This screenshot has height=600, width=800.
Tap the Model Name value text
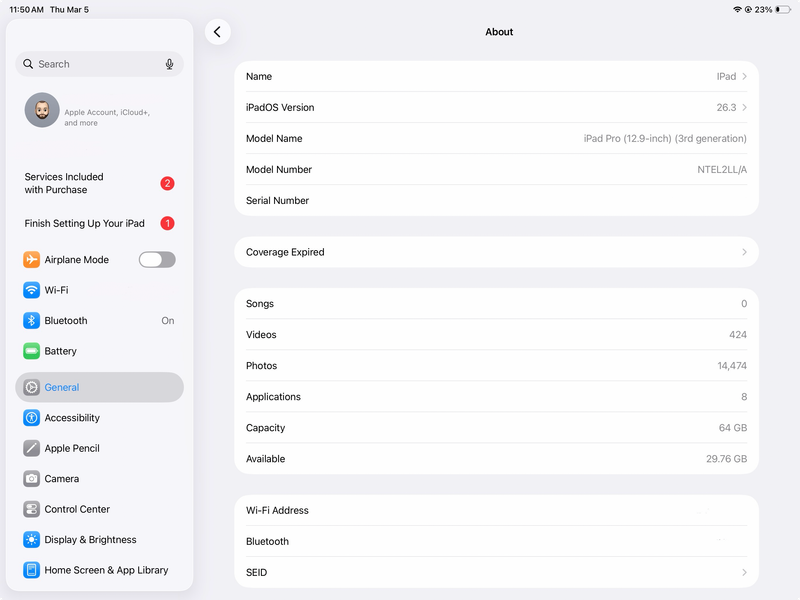pos(665,138)
